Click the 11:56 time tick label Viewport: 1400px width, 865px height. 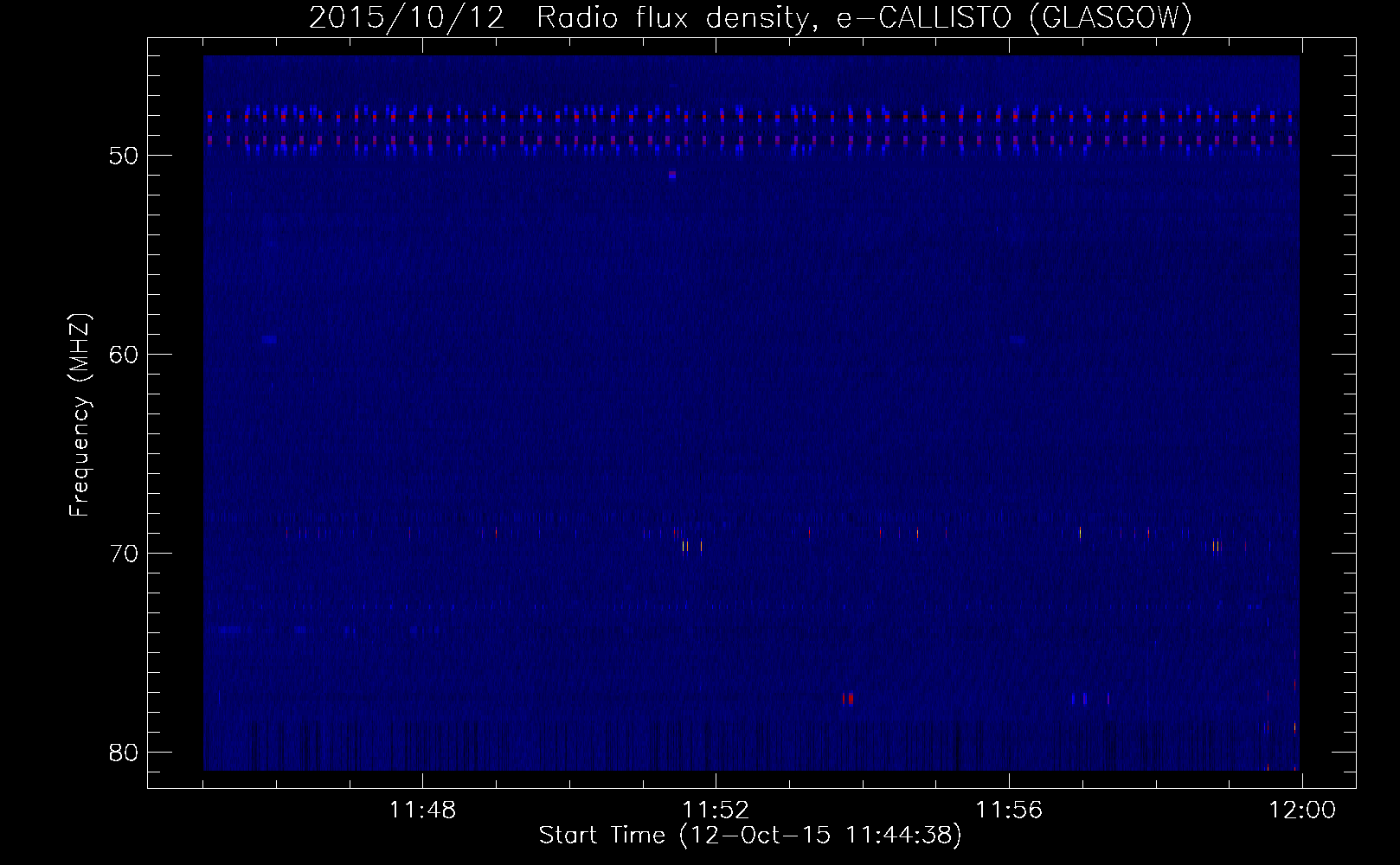click(x=1009, y=811)
